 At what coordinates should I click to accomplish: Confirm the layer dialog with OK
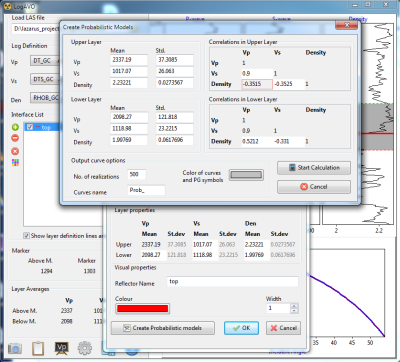[x=241, y=328]
